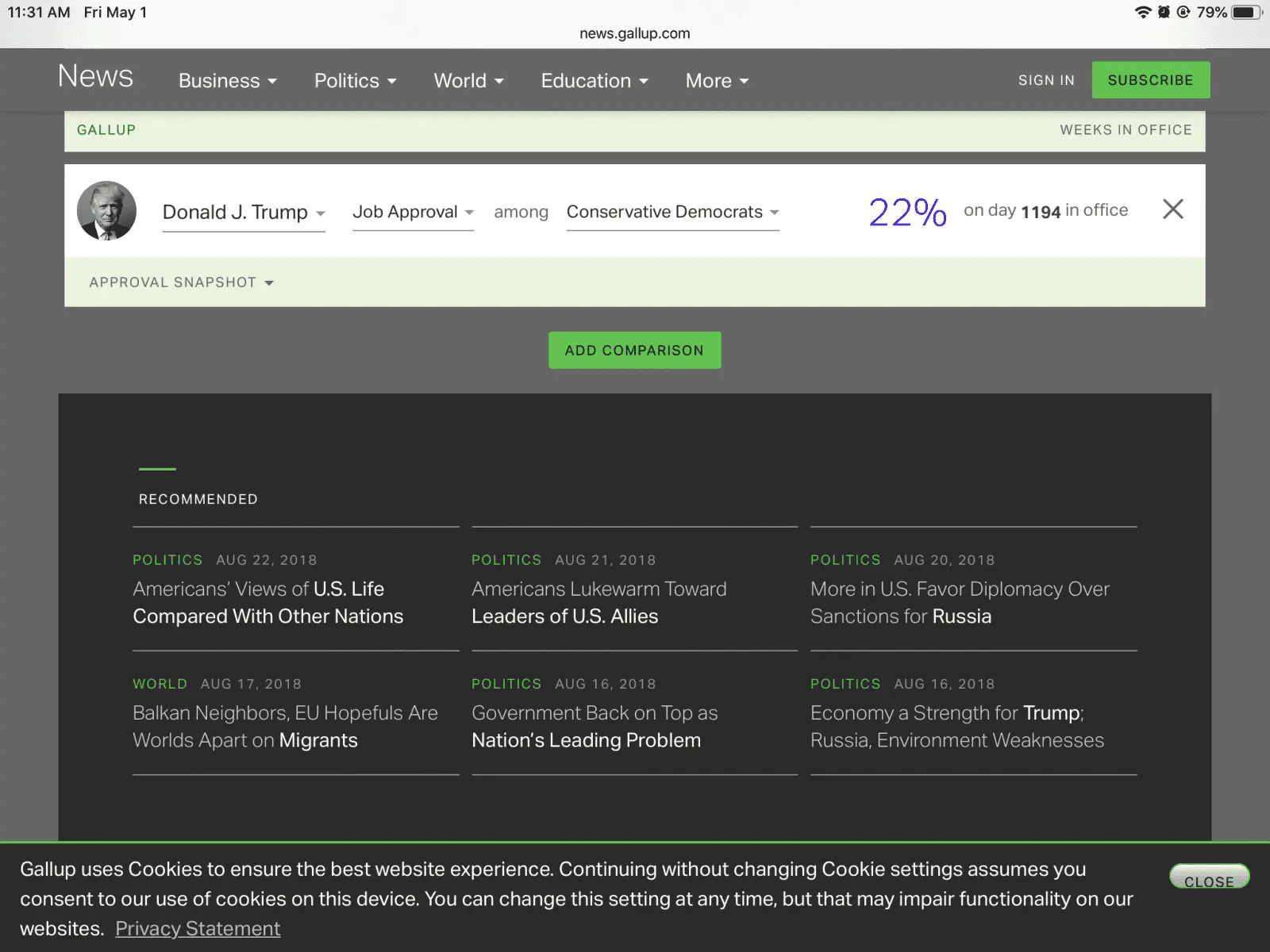
Task: Click Donald Trump portrait thumbnail
Action: pos(106,211)
